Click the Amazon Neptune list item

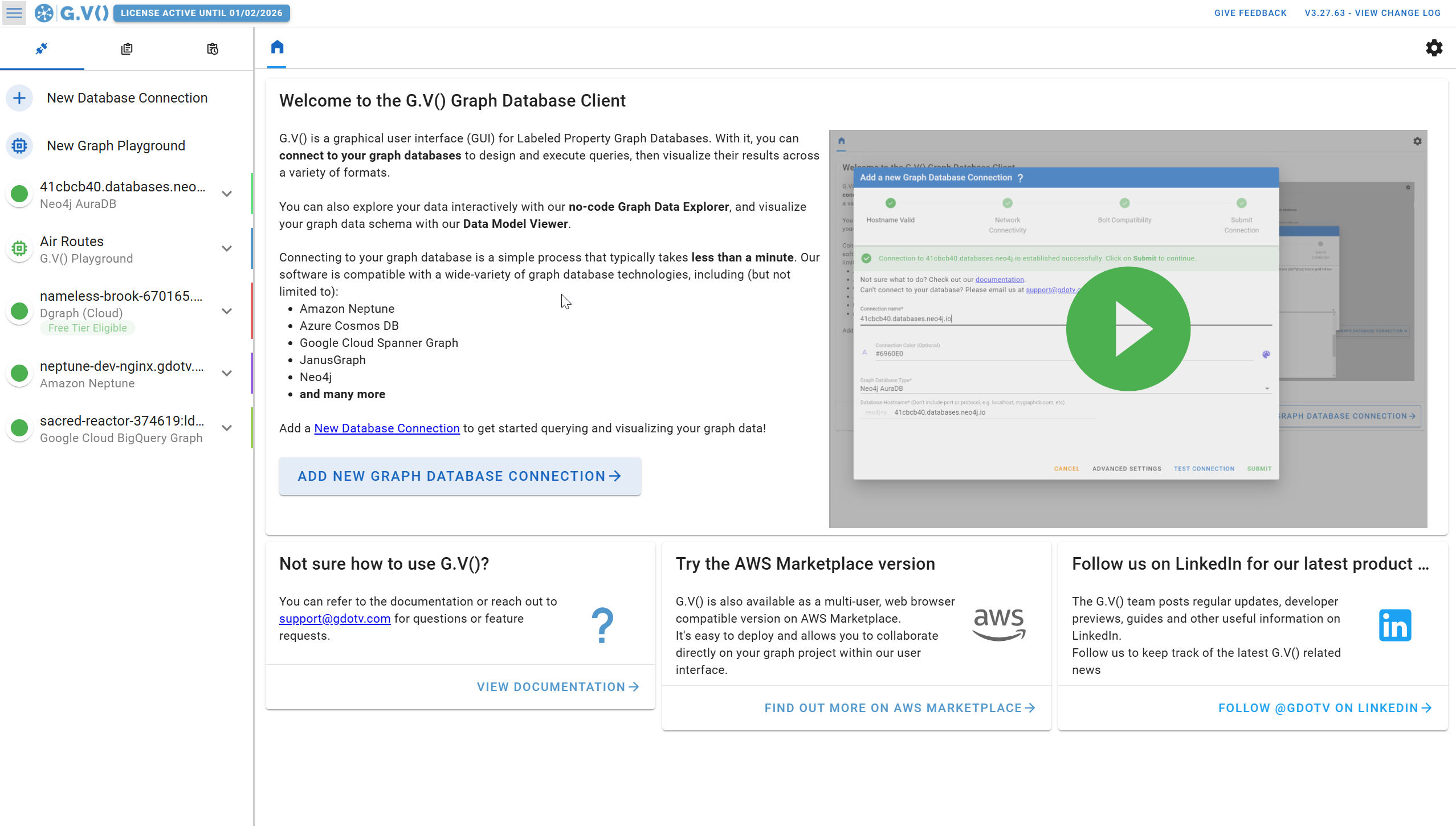[347, 309]
